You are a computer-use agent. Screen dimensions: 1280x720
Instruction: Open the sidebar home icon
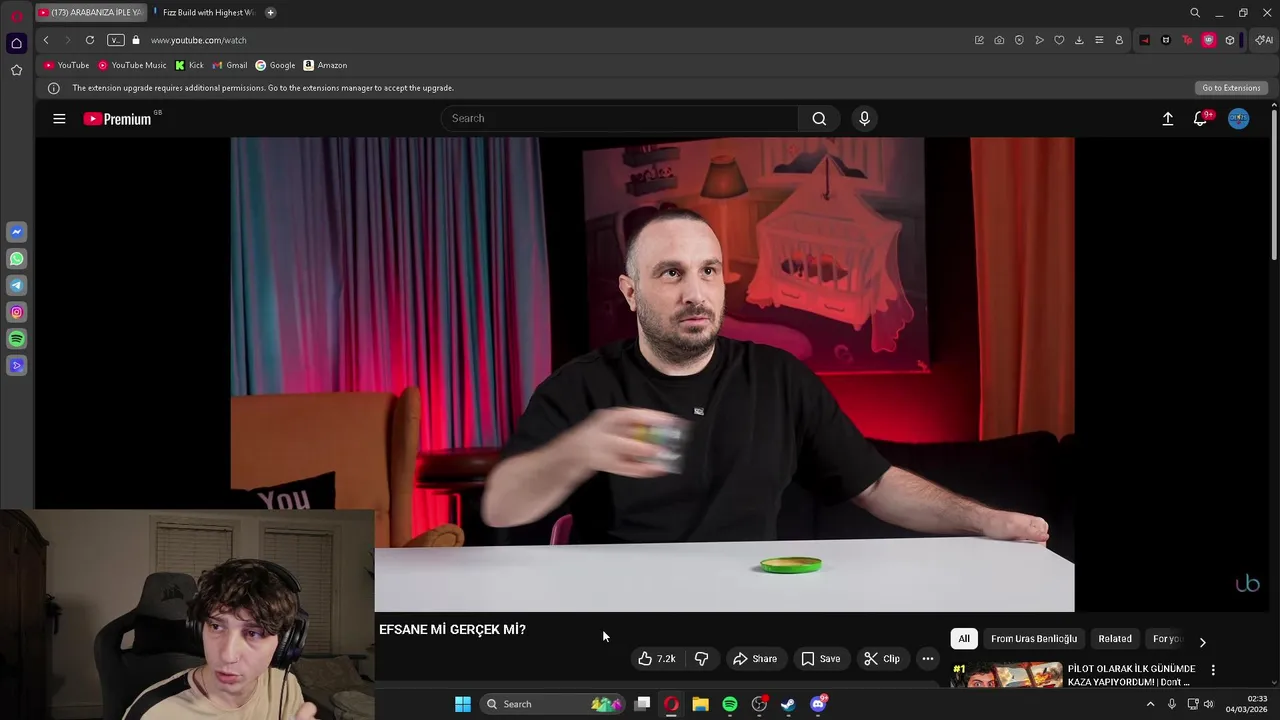click(16, 43)
